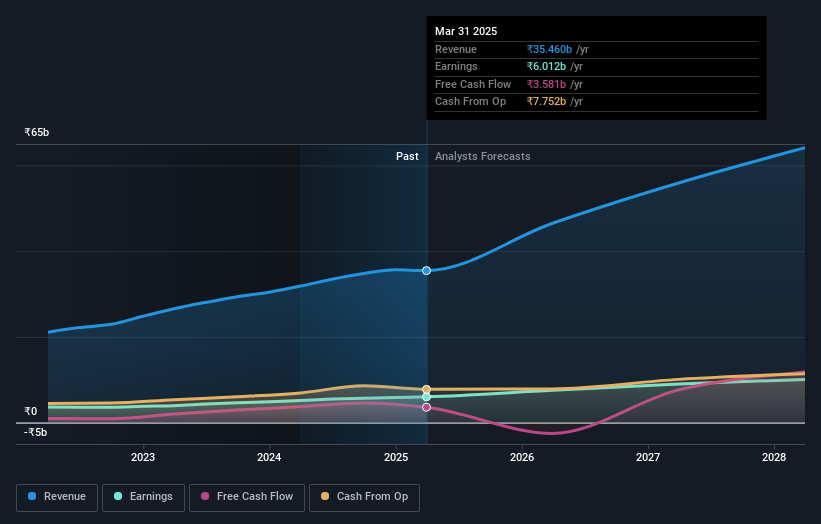Click the pink Free Cash Flow data point
821x524 pixels.
coord(427,407)
